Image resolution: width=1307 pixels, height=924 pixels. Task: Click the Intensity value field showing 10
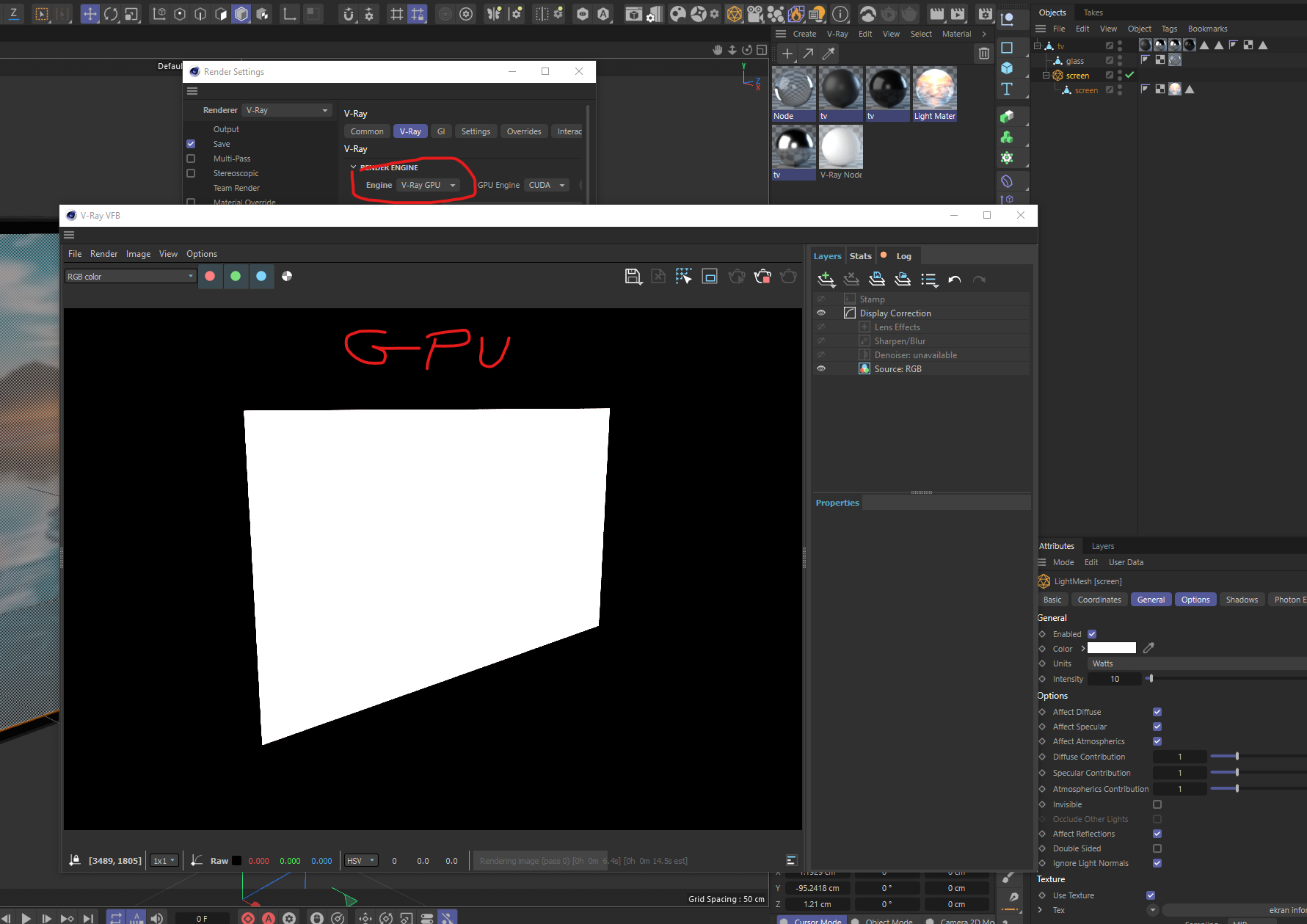click(1114, 679)
